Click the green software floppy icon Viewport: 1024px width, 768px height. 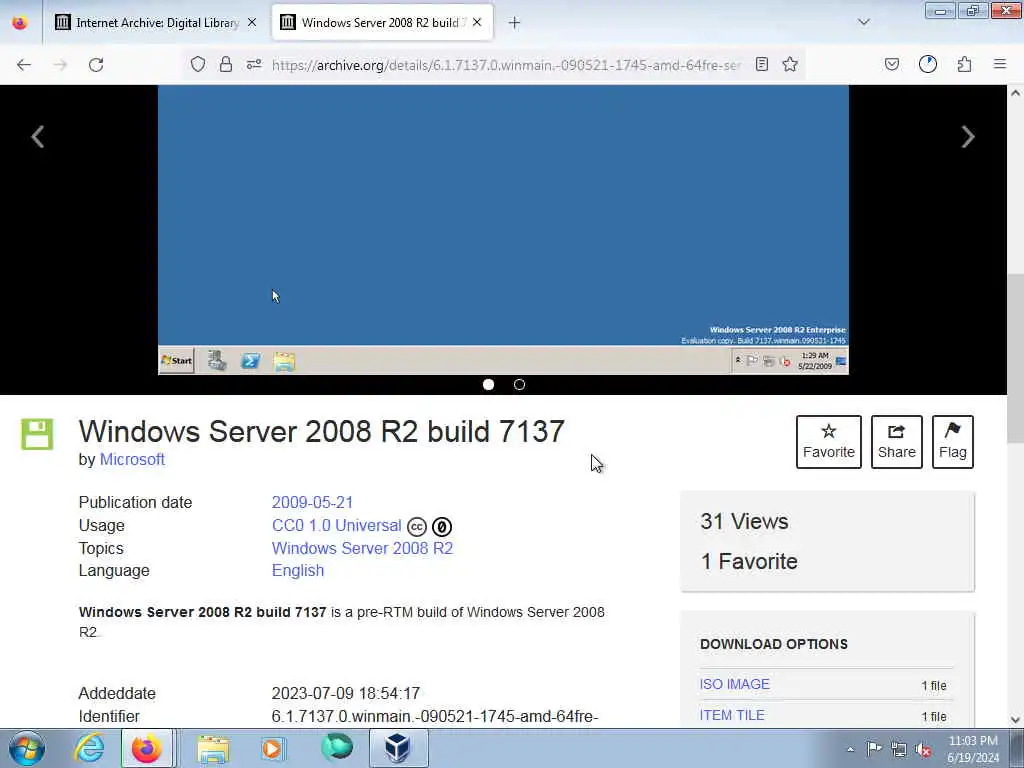(37, 434)
